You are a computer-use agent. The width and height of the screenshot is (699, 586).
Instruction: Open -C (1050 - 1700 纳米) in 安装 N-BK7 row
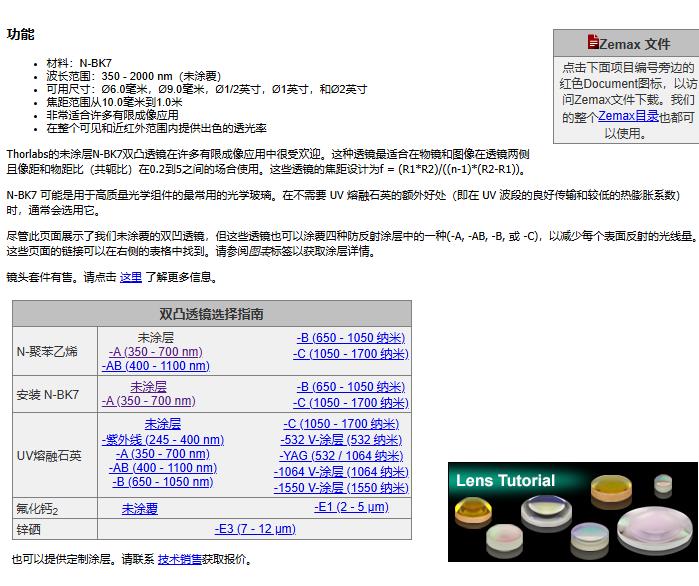(x=351, y=403)
